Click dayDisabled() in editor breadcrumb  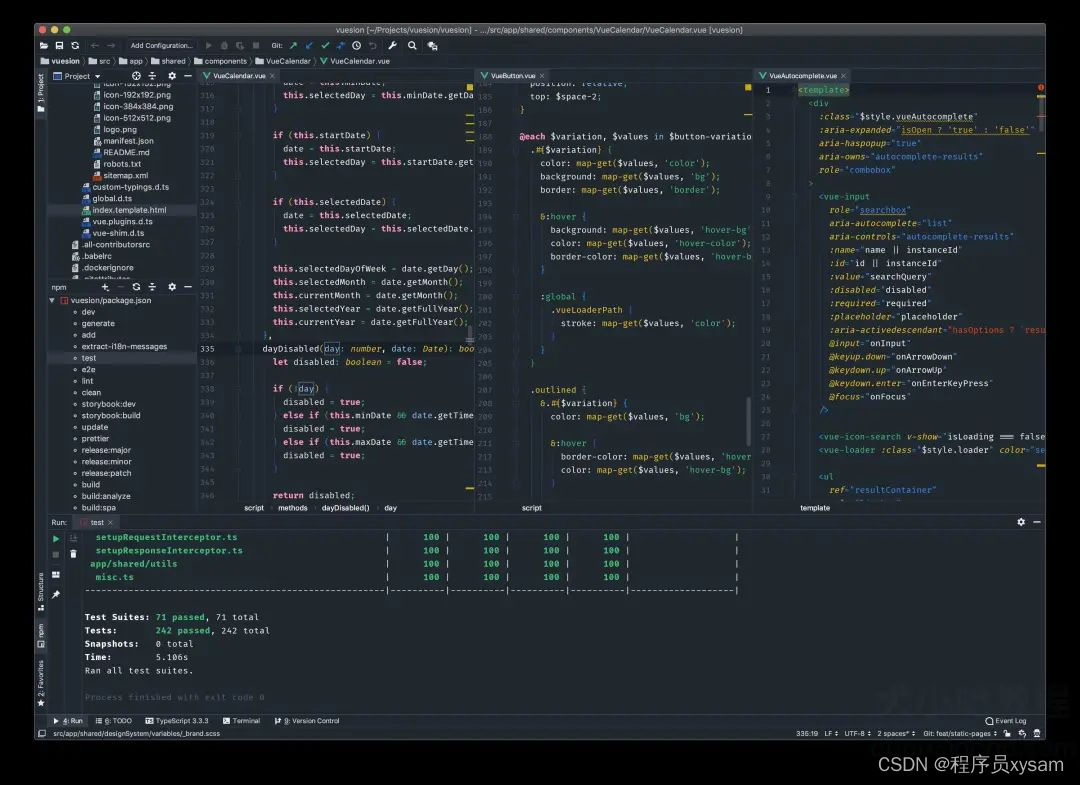tap(345, 508)
